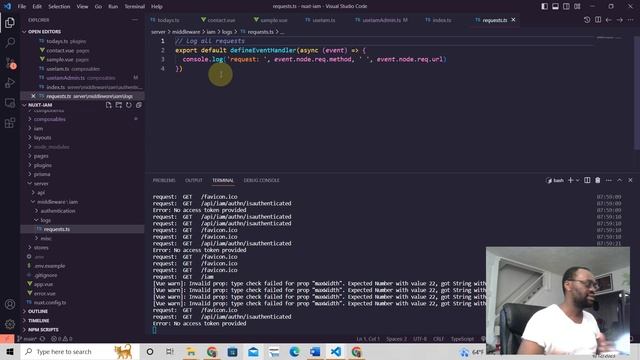The height and width of the screenshot is (360, 640).
Task: Open new terminal dropdown arrow
Action: (578, 180)
